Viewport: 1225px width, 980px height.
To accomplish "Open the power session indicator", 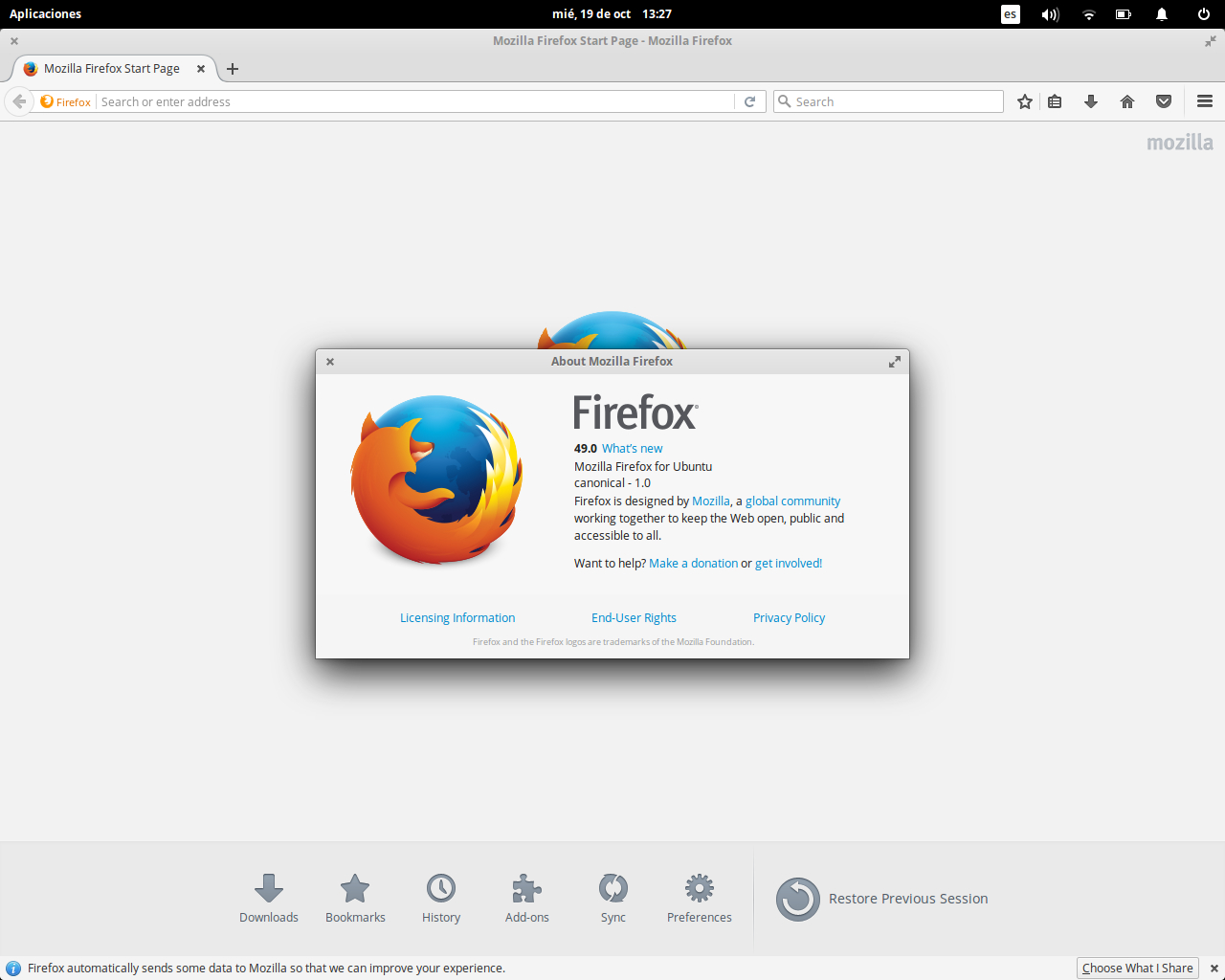I will (x=1204, y=14).
